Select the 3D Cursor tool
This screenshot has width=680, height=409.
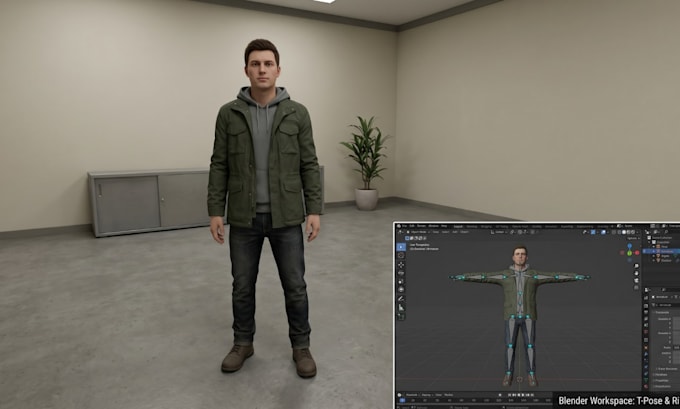coord(401,255)
